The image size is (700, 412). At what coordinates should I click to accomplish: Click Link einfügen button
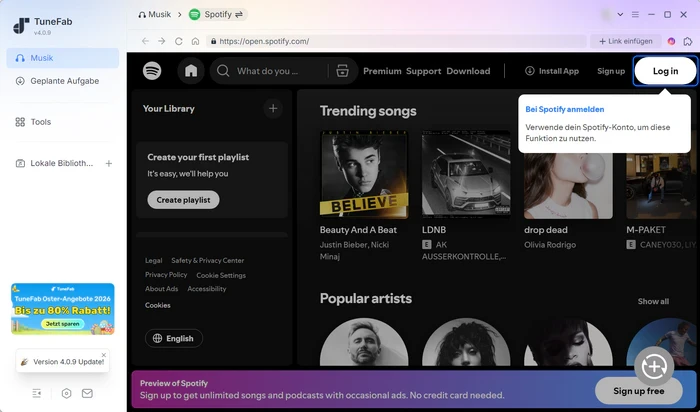[x=625, y=41]
